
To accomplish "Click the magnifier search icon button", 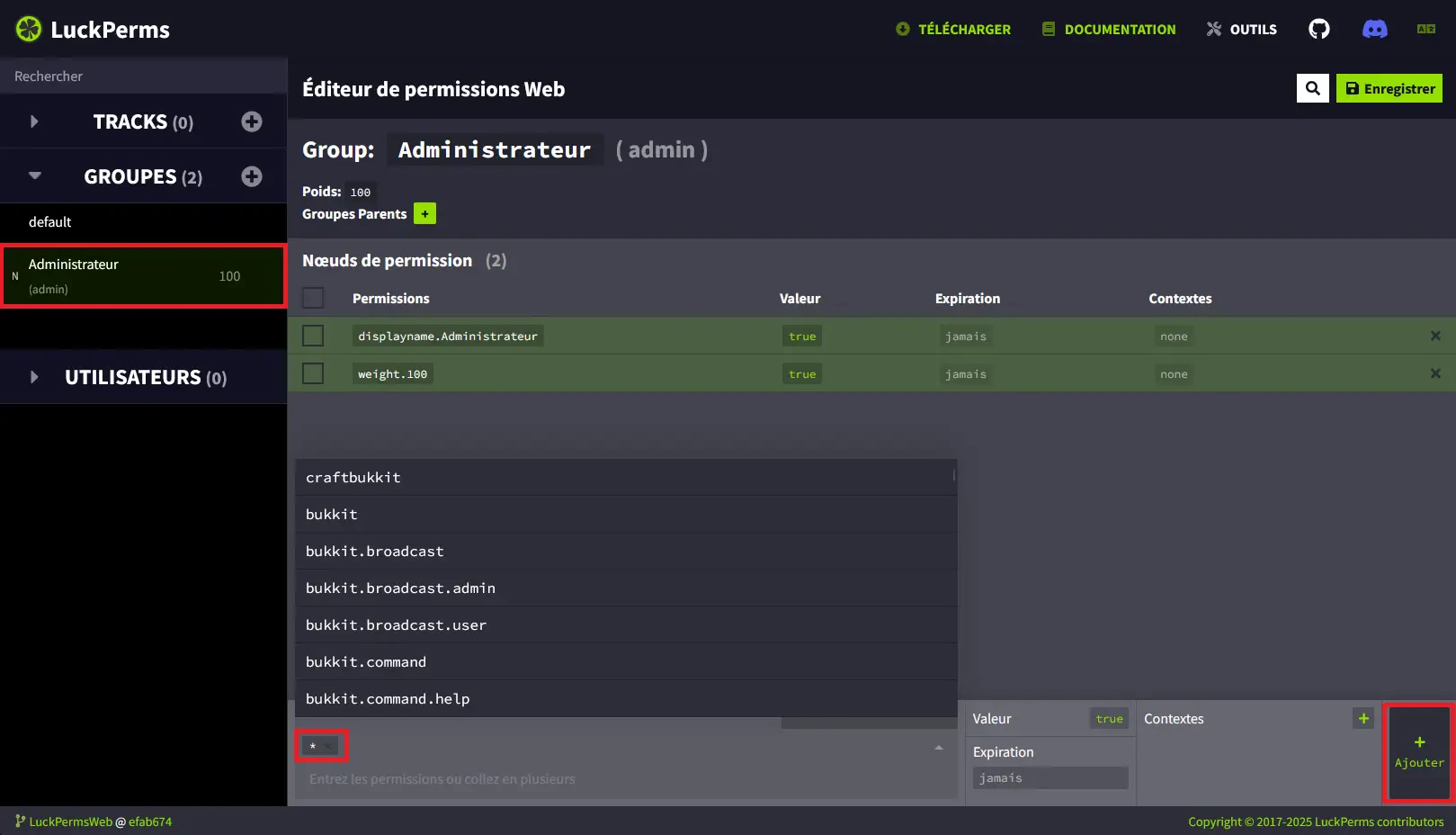I will 1312,88.
